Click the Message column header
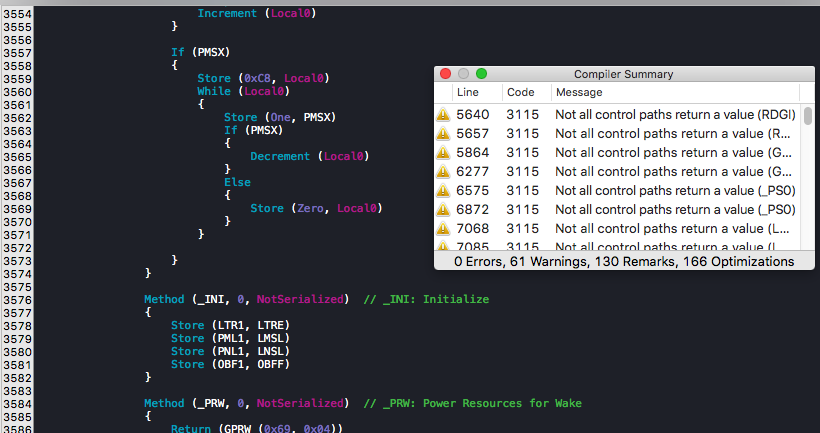 pyautogui.click(x=579, y=92)
